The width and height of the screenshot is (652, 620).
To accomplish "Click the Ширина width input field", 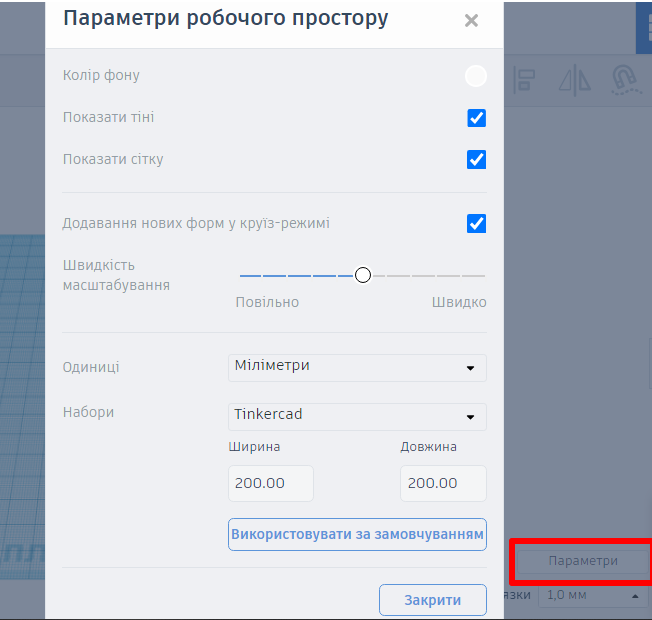I will 271,483.
